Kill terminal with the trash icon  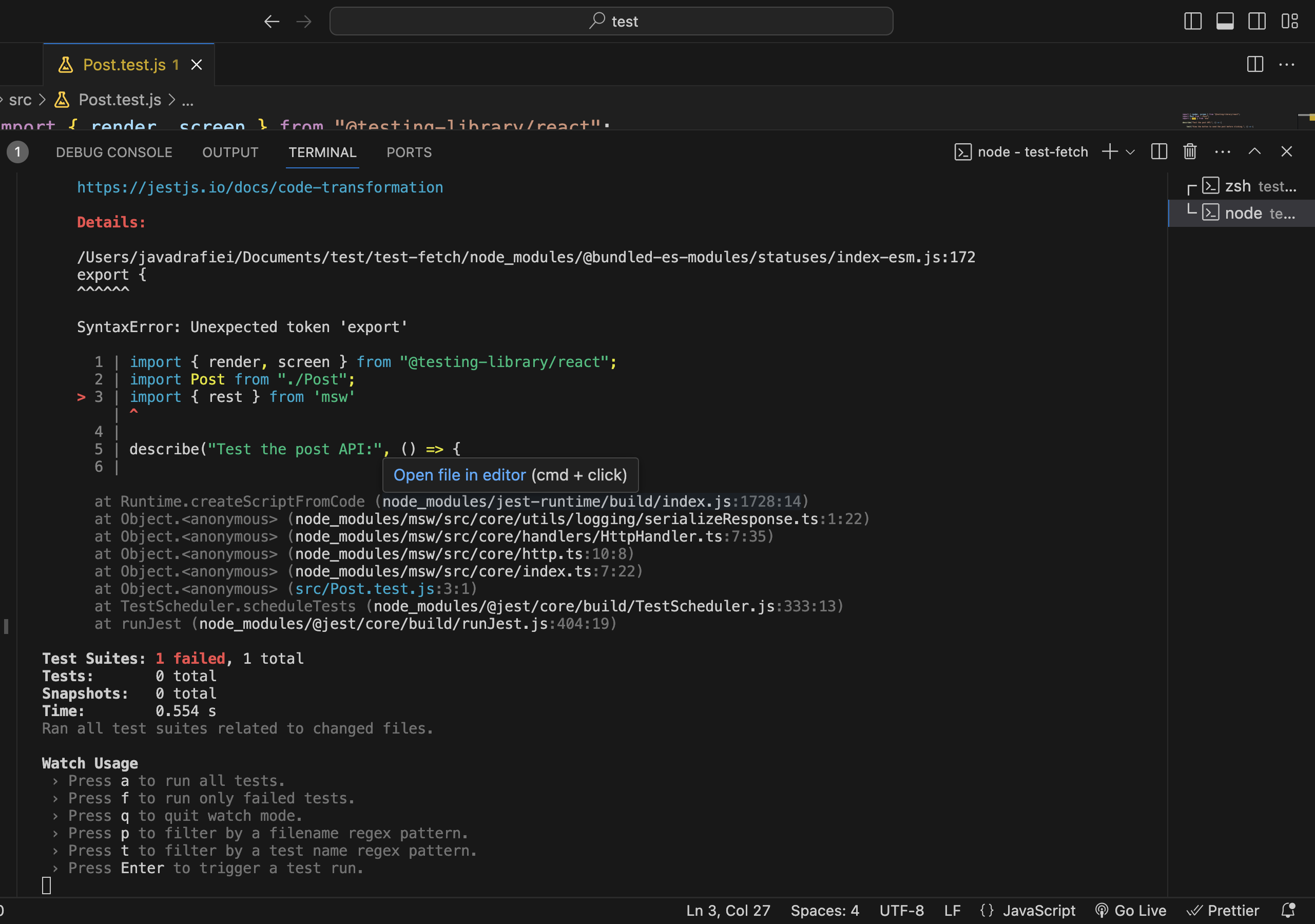tap(1190, 152)
